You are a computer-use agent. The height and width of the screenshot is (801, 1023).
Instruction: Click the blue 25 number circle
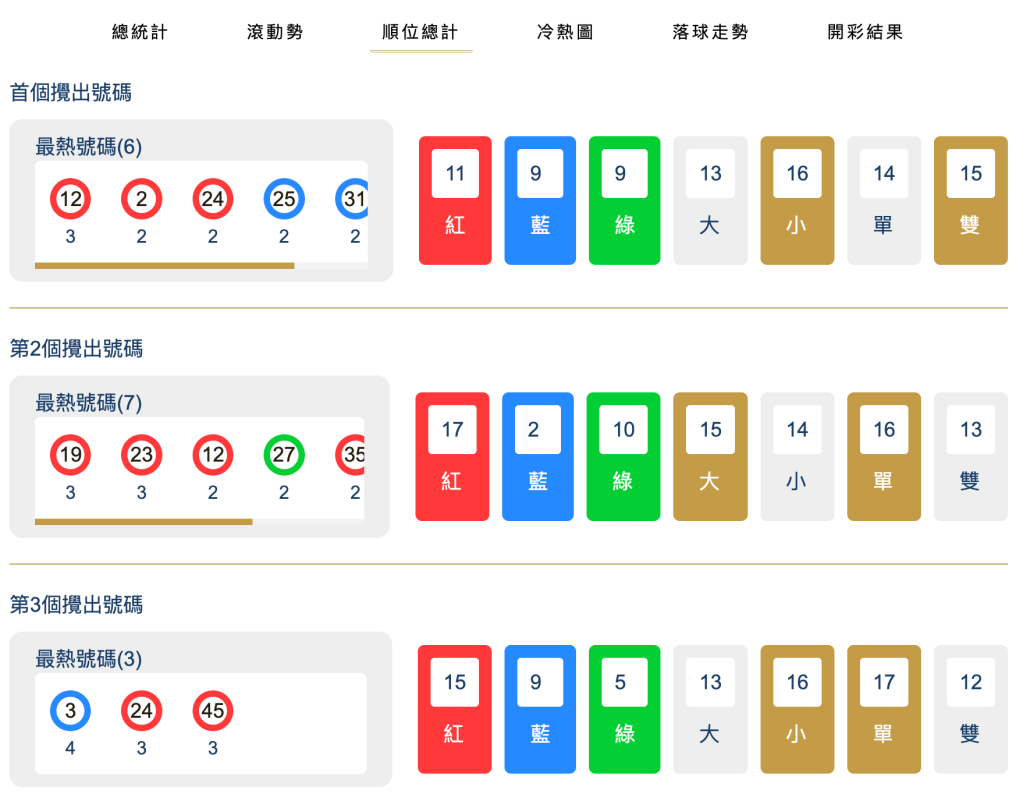click(x=284, y=198)
